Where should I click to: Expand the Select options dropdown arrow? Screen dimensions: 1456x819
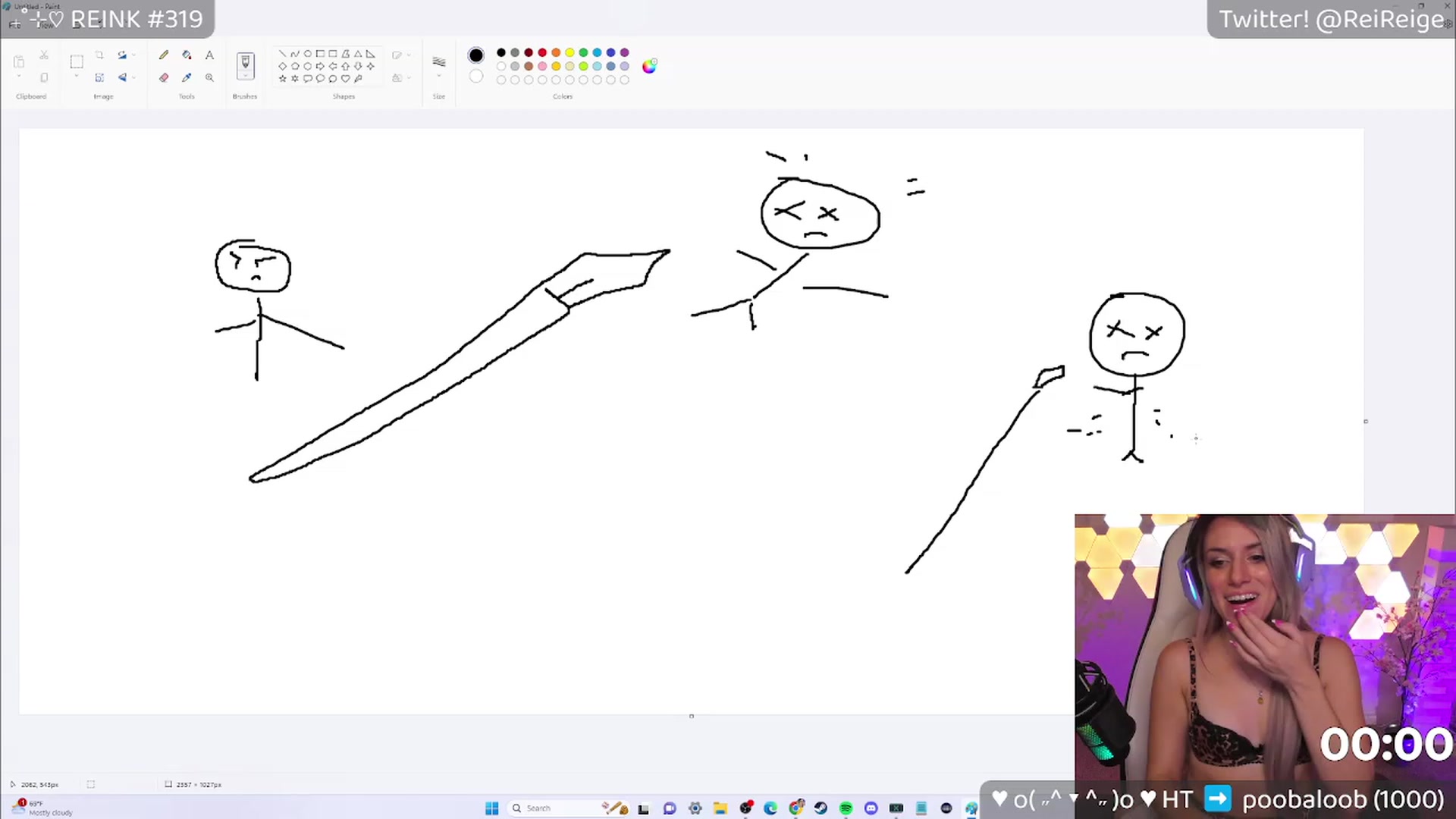pyautogui.click(x=77, y=77)
